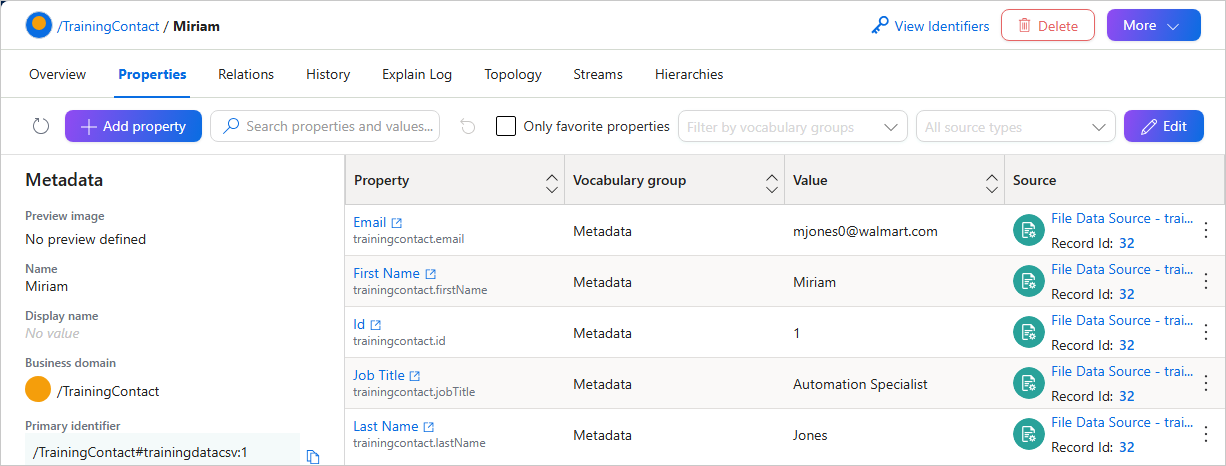The height and width of the screenshot is (466, 1226).
Task: Click the /TrainingContact breadcrumb link
Action: (x=108, y=26)
